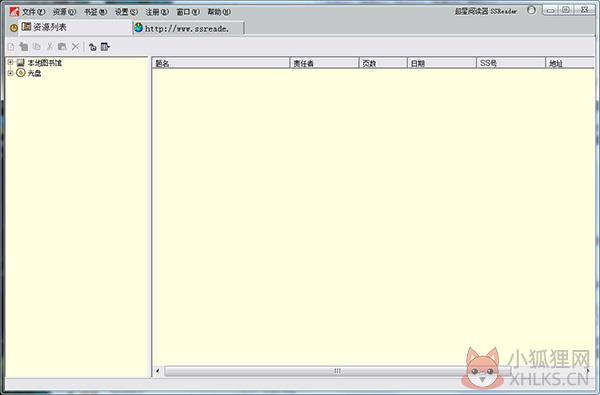This screenshot has height=395, width=600.
Task: Sort by the 责任者 column header
Action: 324,63
